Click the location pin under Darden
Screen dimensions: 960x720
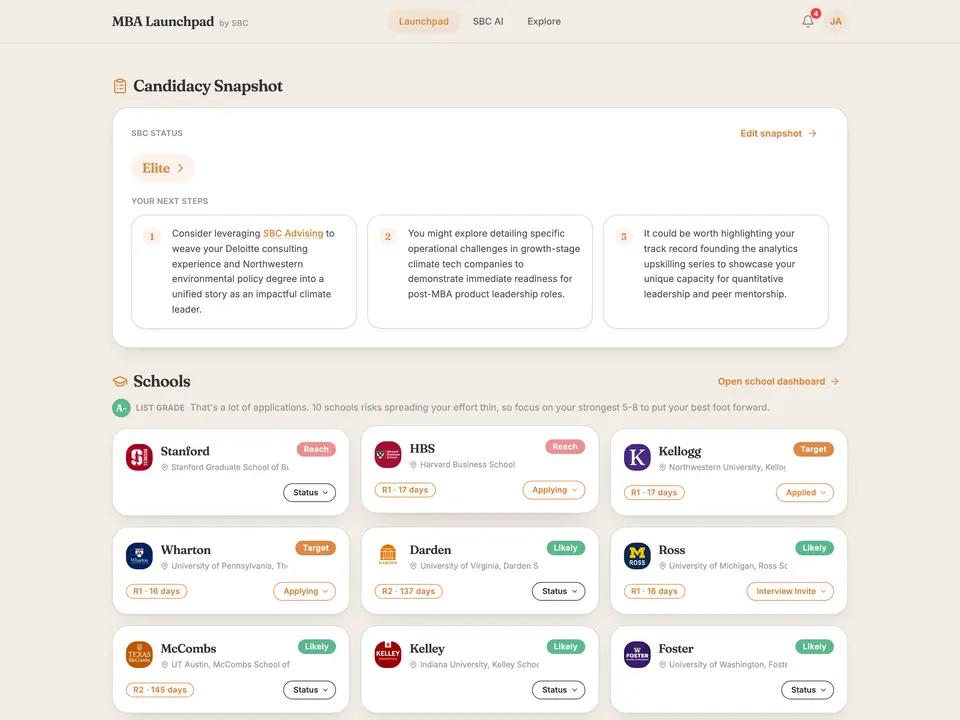[x=413, y=566]
